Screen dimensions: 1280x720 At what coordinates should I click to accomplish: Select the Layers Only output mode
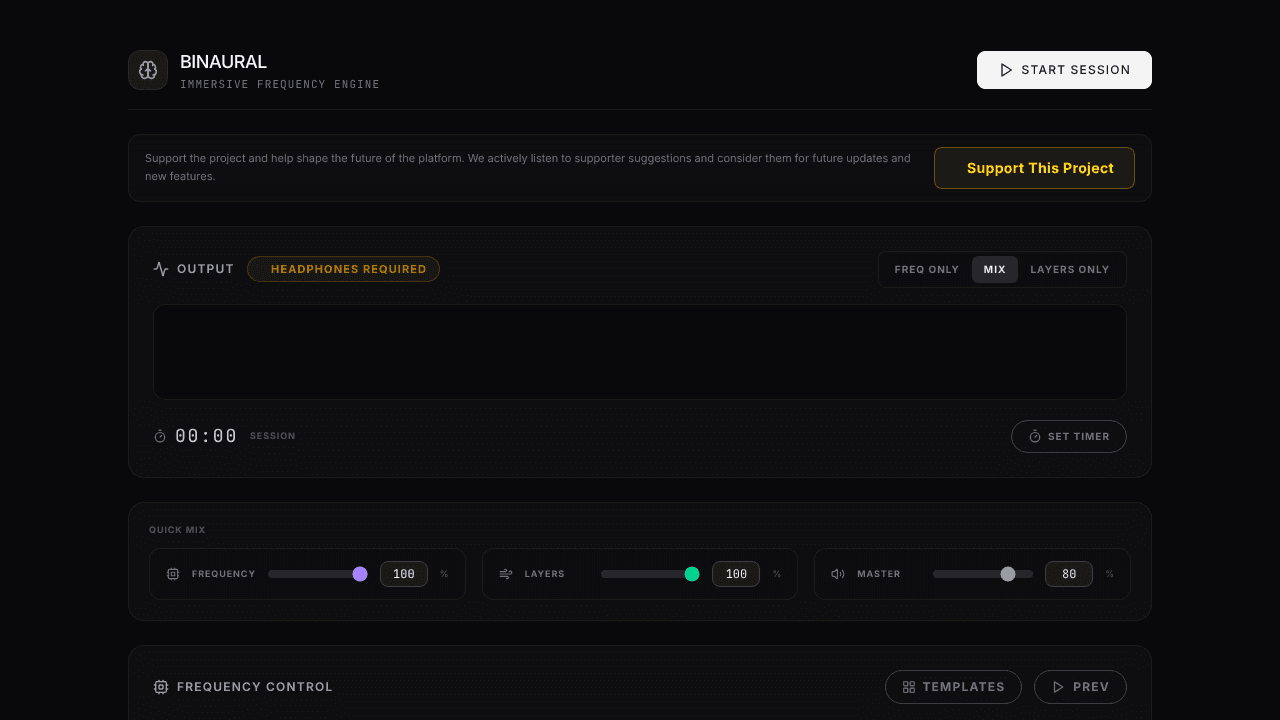(1070, 270)
